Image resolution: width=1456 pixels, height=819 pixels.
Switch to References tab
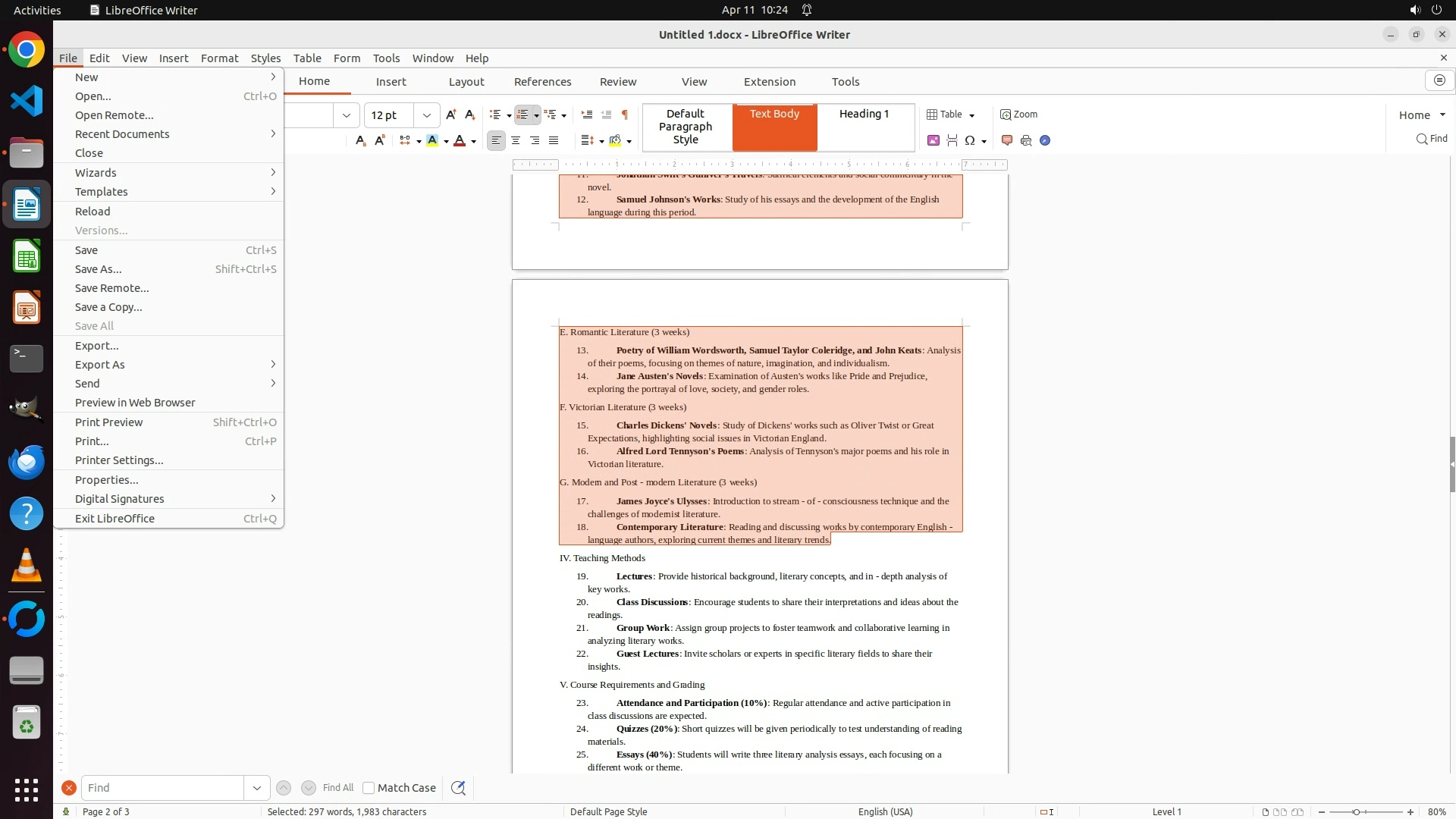click(x=542, y=82)
